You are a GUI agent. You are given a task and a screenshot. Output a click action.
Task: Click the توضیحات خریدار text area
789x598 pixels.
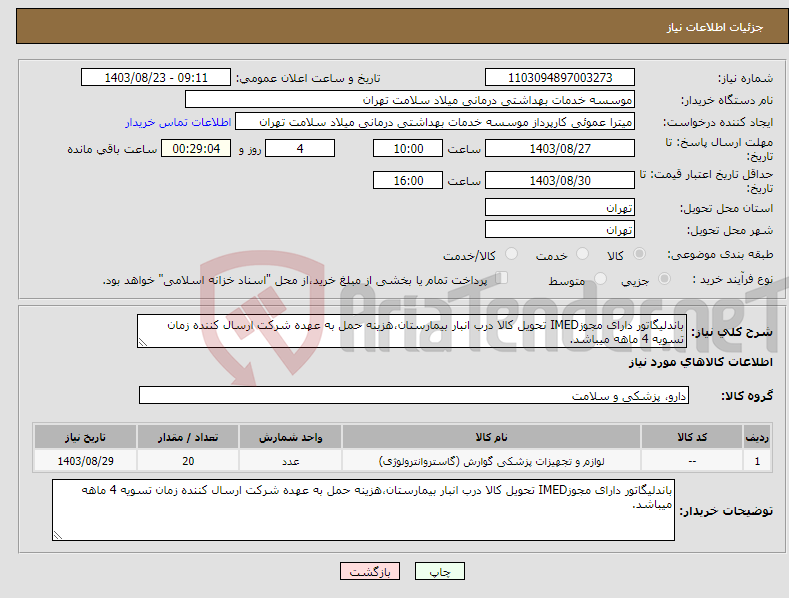363,510
